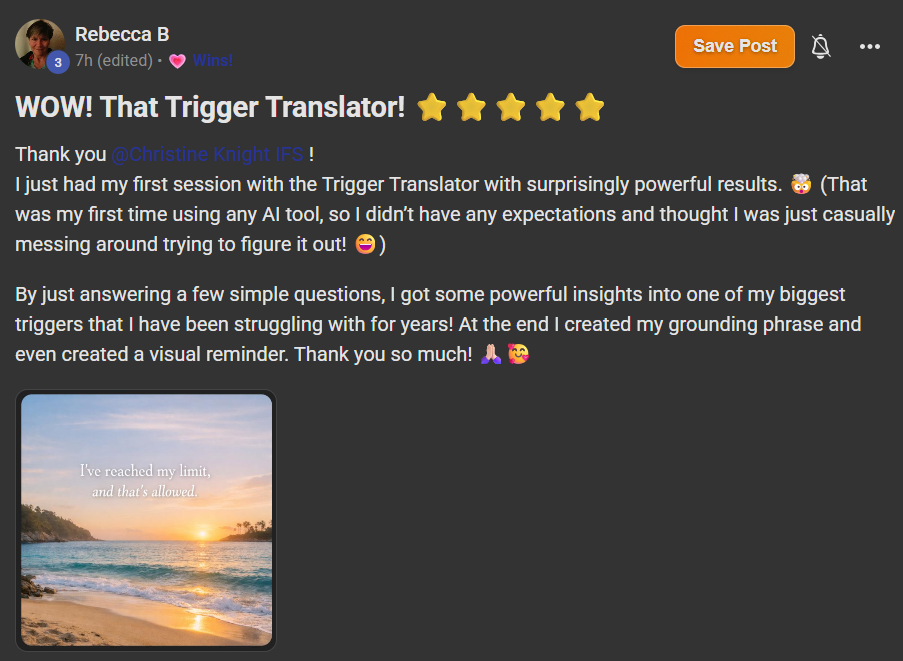Viewport: 903px width, 661px height.
Task: Click Rebecca B's profile avatar photo
Action: pyautogui.click(x=38, y=42)
